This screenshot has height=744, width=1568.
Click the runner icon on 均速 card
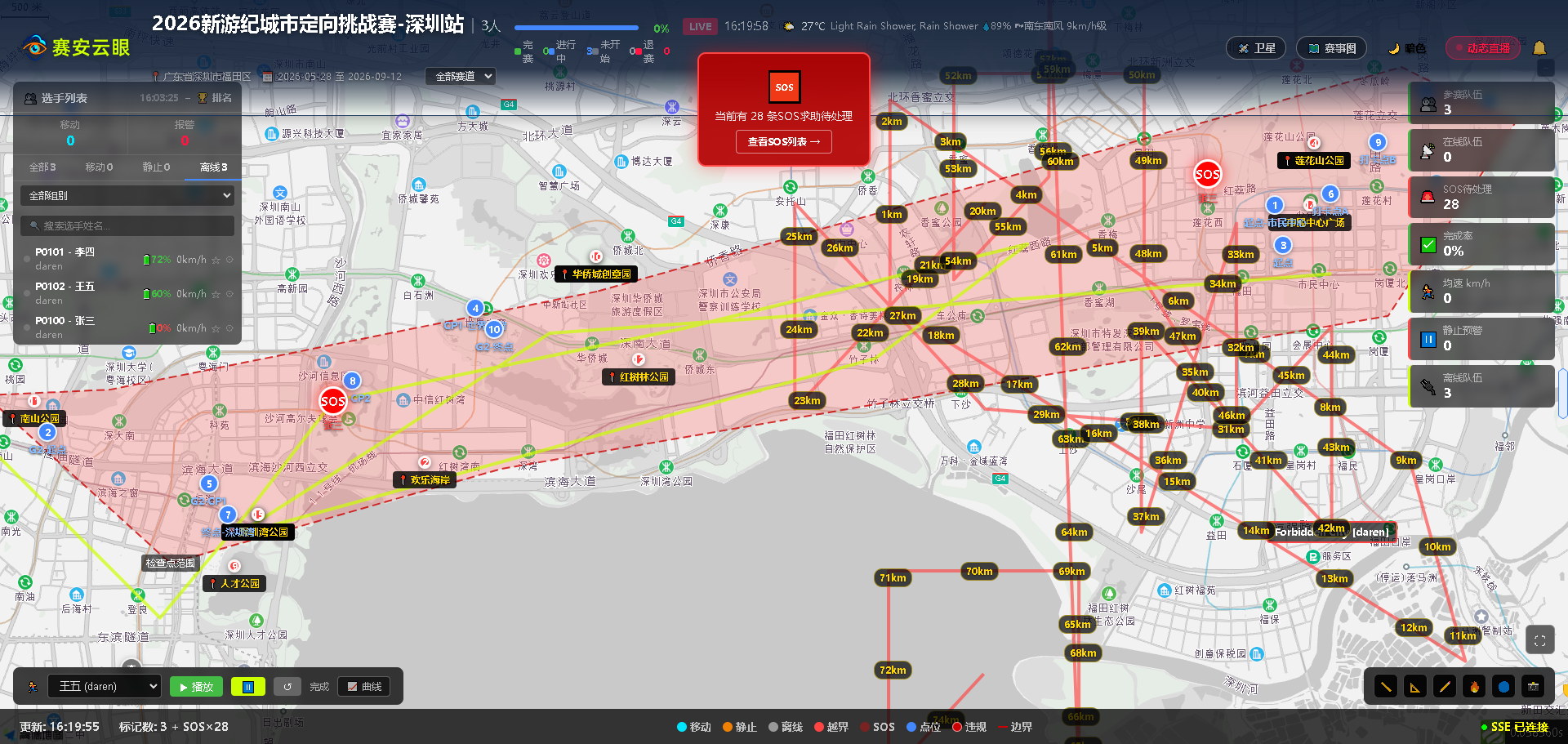(1428, 292)
